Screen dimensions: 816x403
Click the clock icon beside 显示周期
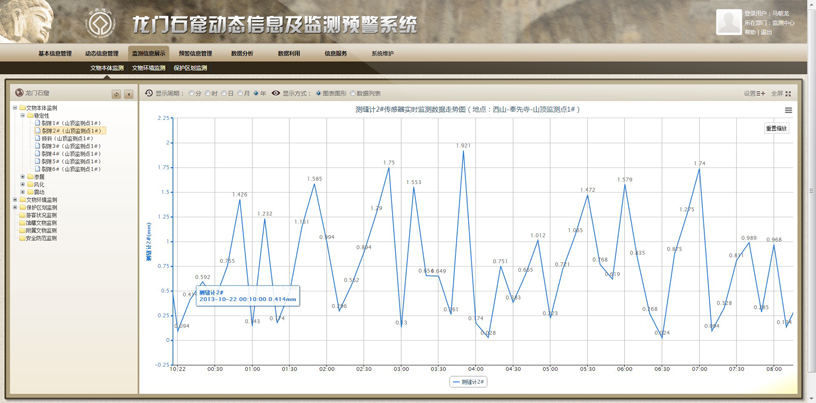149,93
